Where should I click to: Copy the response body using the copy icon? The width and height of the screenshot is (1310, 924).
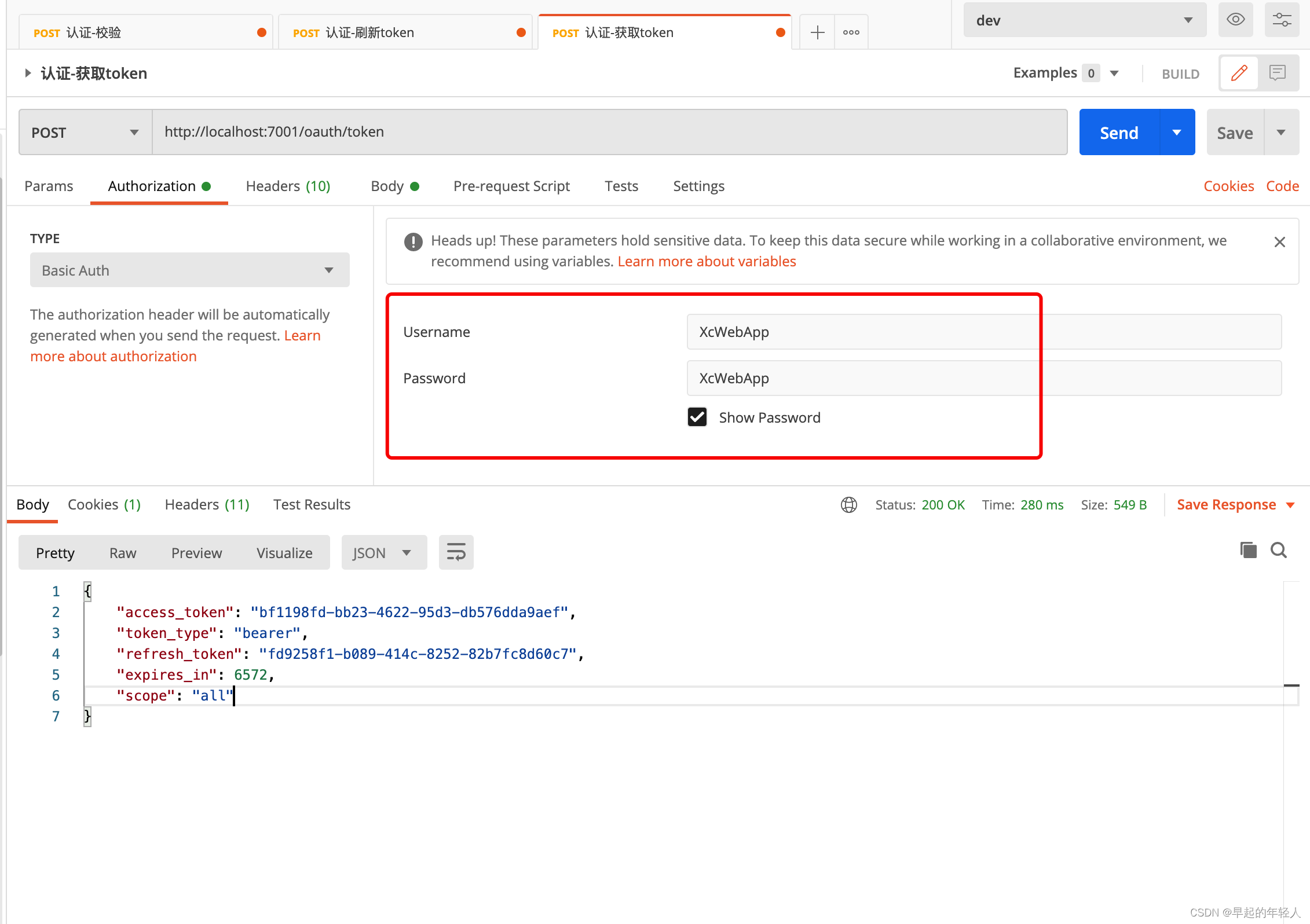1249,550
